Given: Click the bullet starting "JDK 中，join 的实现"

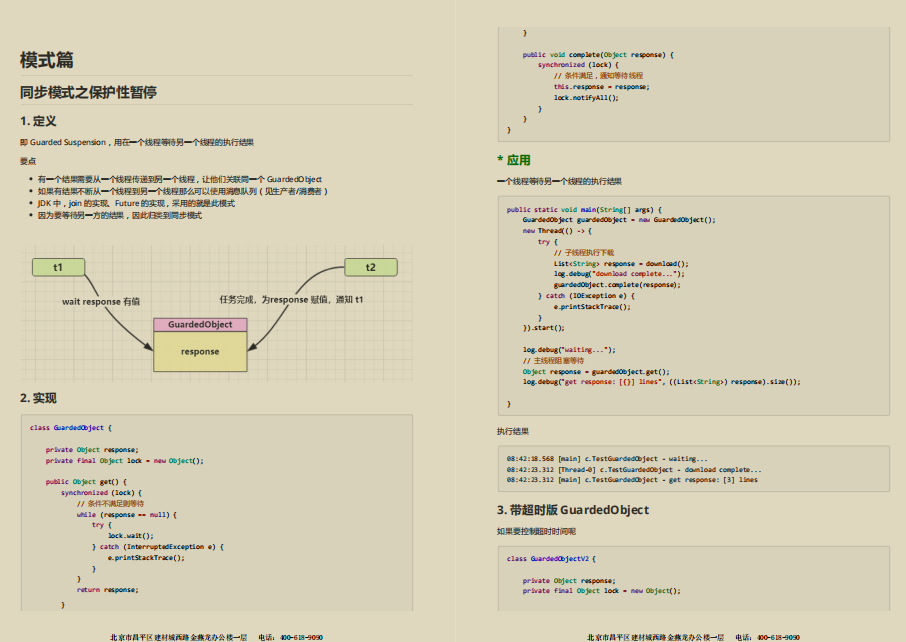Looking at the screenshot, I should click(x=136, y=203).
